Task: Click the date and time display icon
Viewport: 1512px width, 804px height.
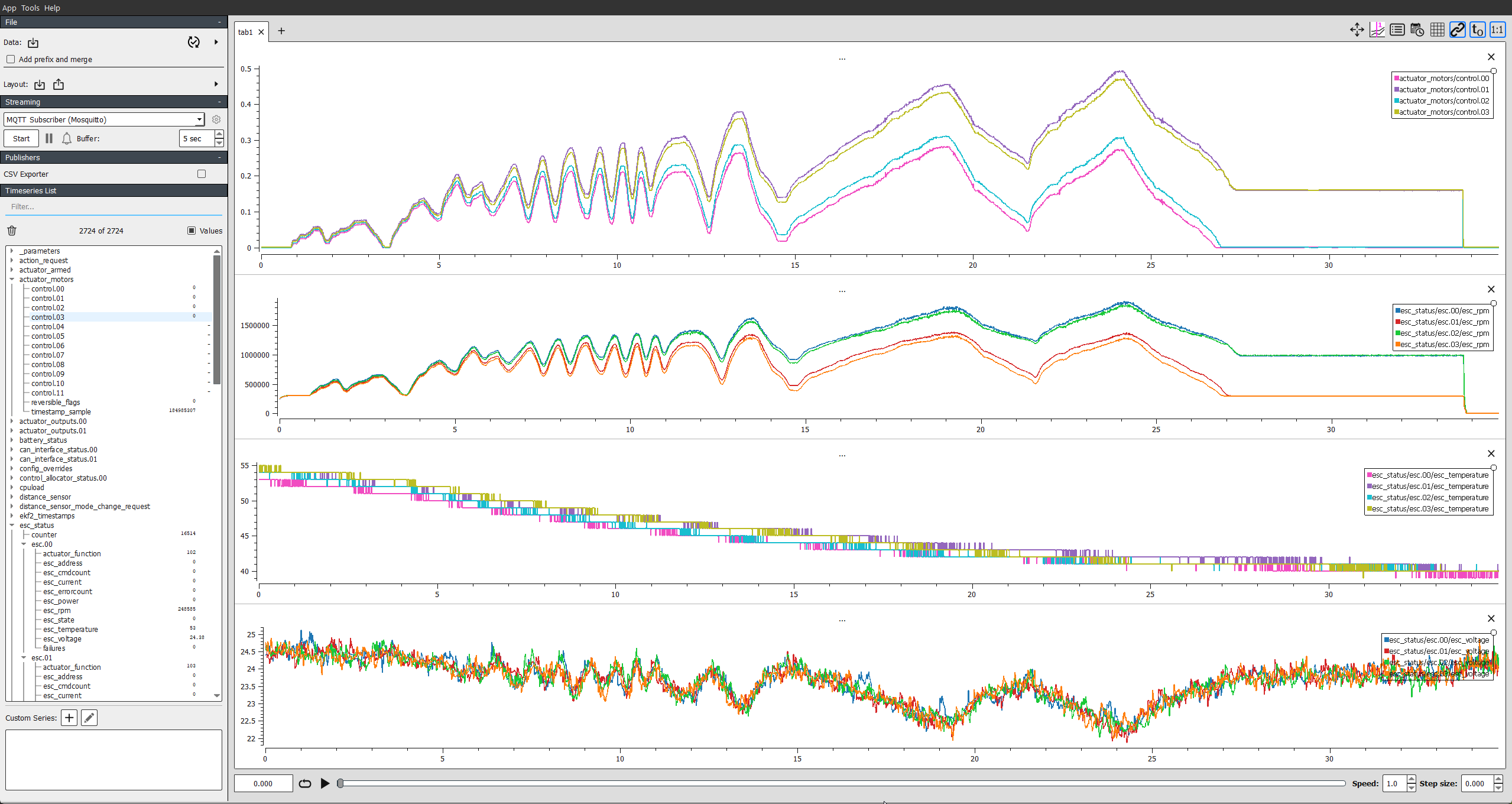Action: pyautogui.click(x=1417, y=30)
